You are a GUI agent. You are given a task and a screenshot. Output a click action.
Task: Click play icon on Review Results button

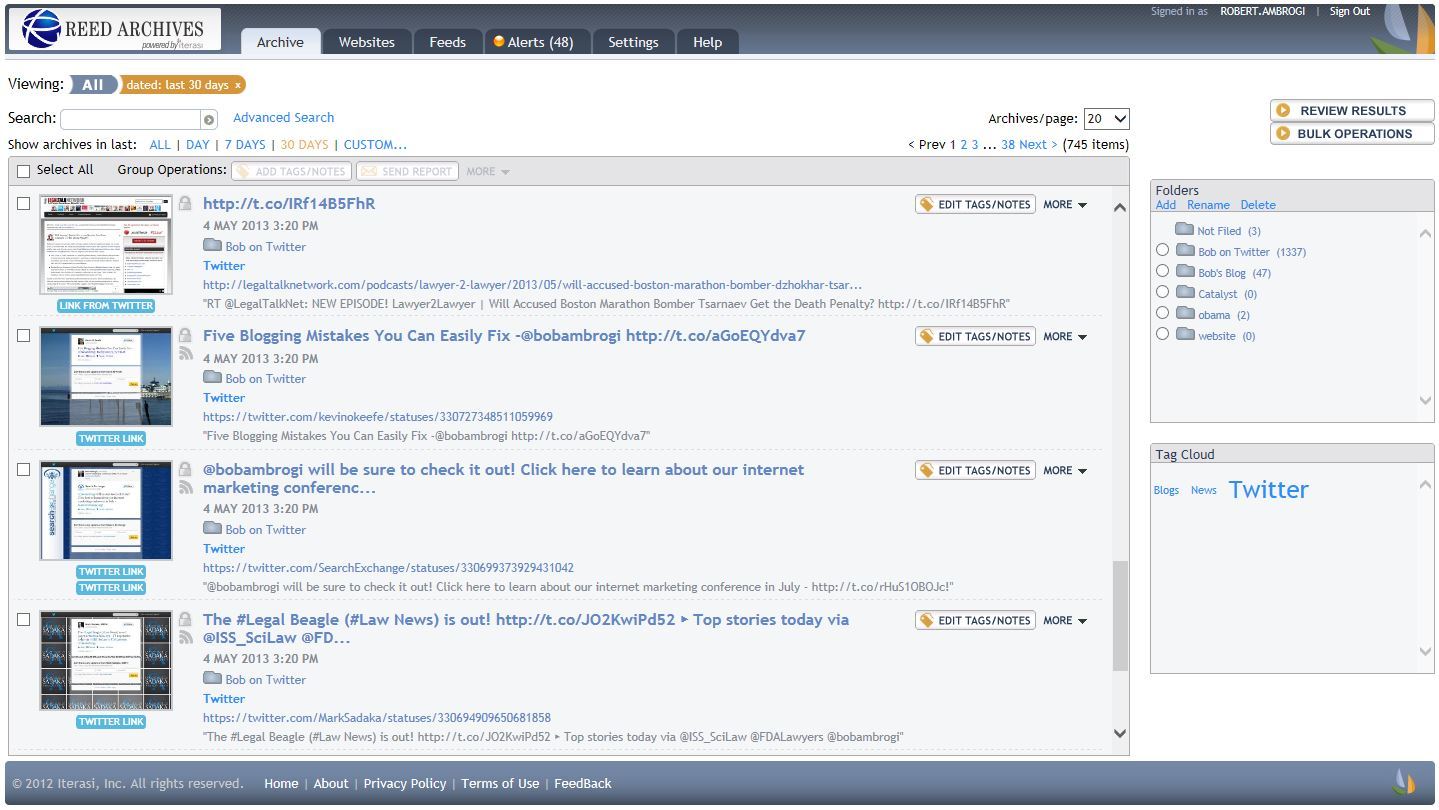(1283, 110)
